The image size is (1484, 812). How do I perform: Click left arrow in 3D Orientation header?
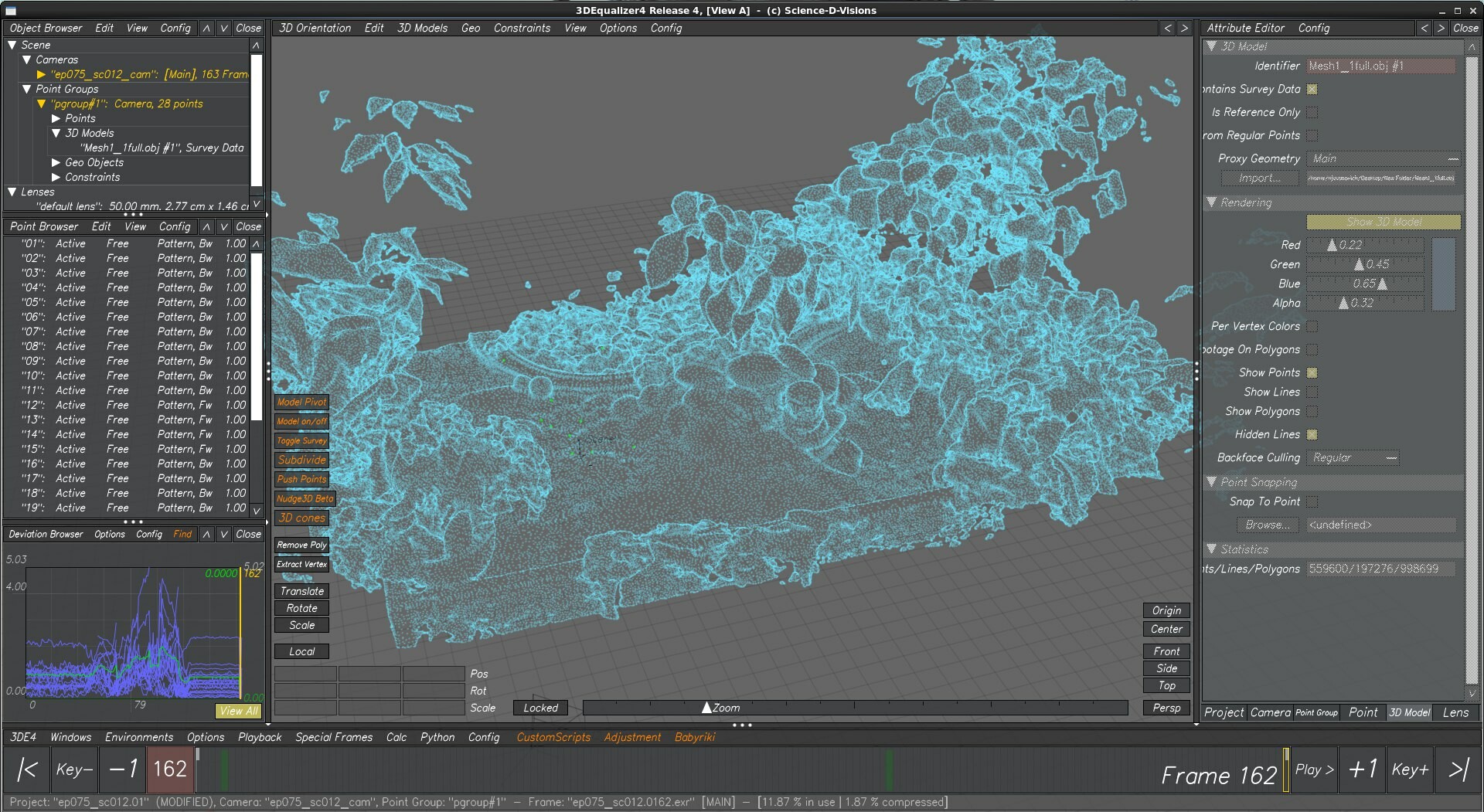coord(1167,28)
